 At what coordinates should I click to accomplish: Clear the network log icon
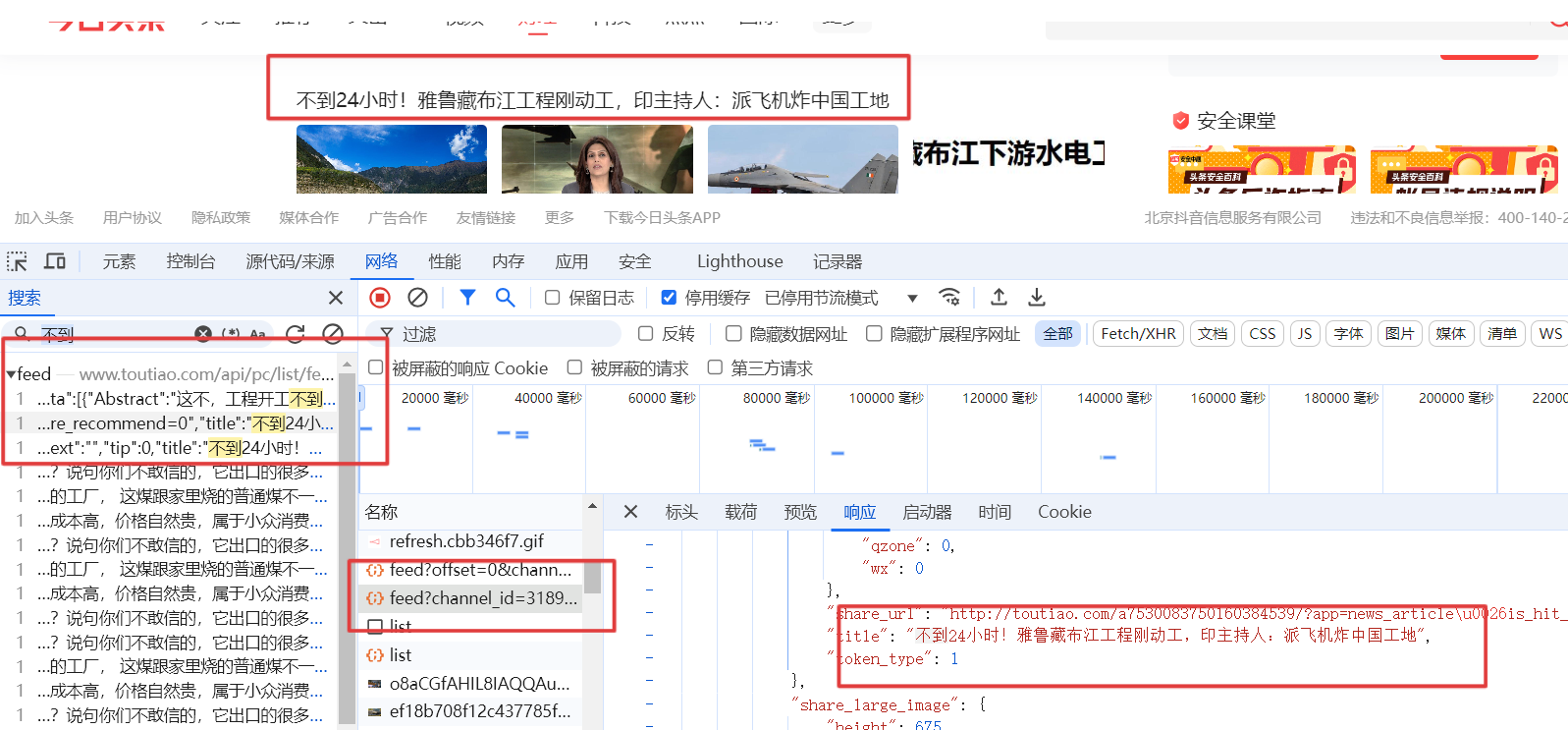pos(417,298)
